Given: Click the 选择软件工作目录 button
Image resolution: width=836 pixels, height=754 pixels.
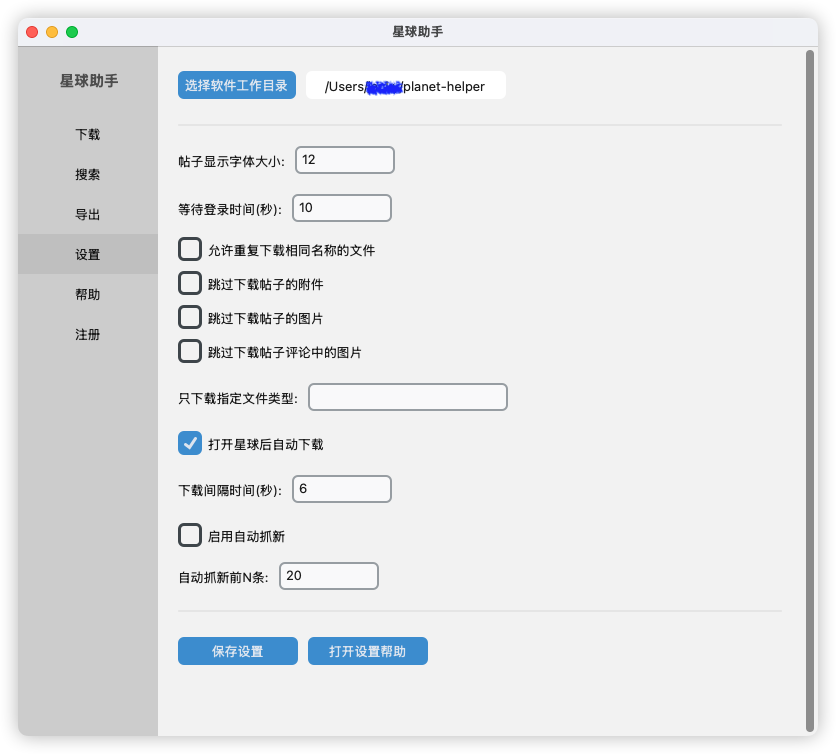Looking at the screenshot, I should click(x=237, y=86).
